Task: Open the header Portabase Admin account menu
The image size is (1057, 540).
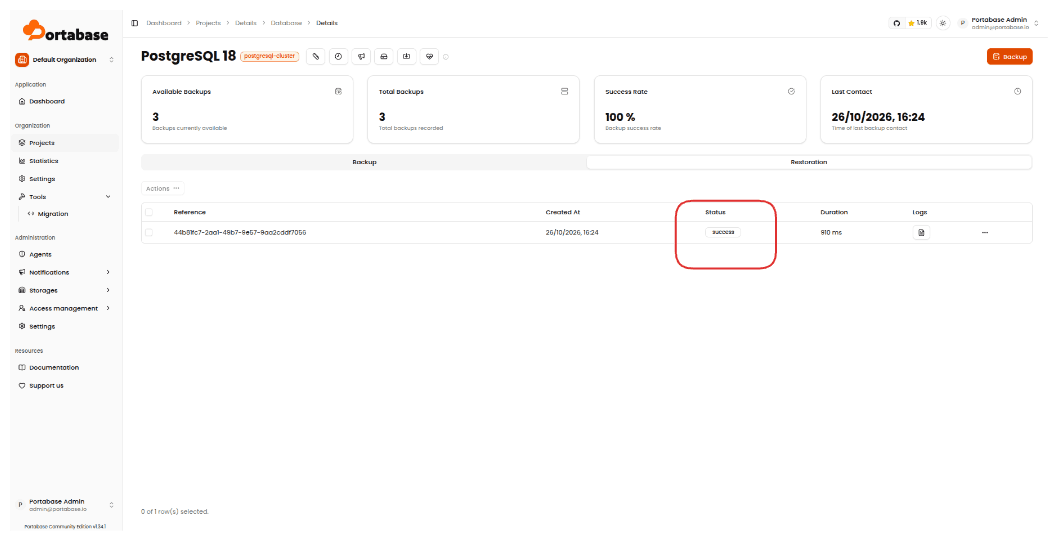Action: [998, 24]
